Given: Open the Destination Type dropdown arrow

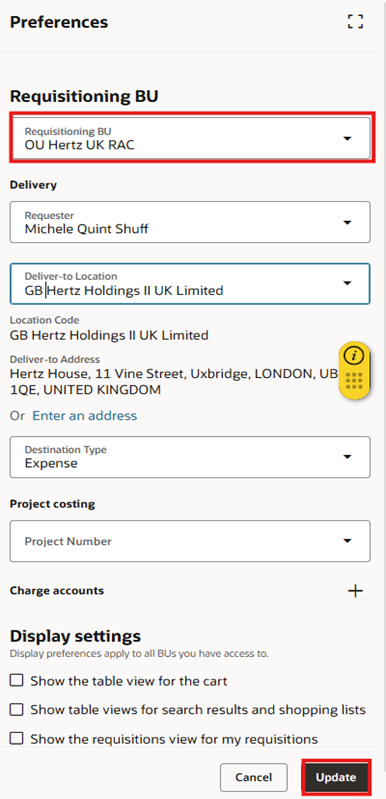Looking at the screenshot, I should 347,457.
